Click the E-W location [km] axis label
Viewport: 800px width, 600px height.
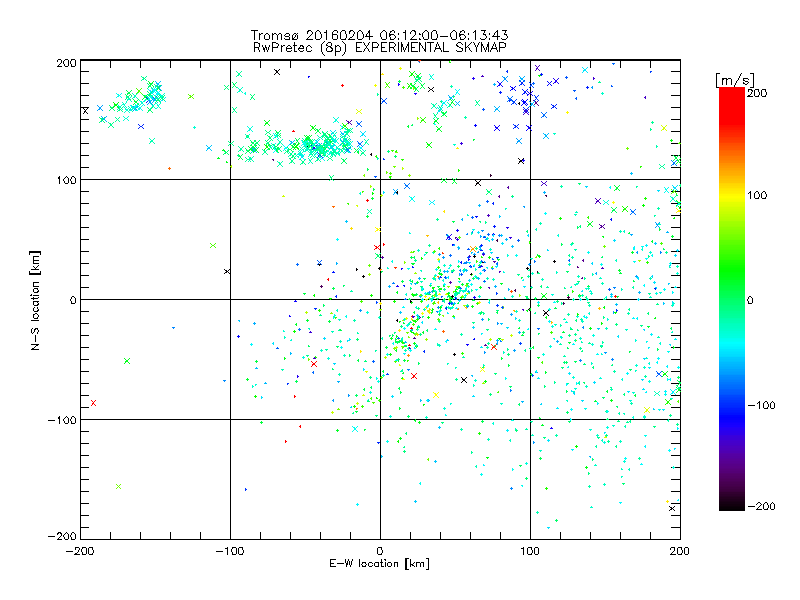(x=379, y=564)
